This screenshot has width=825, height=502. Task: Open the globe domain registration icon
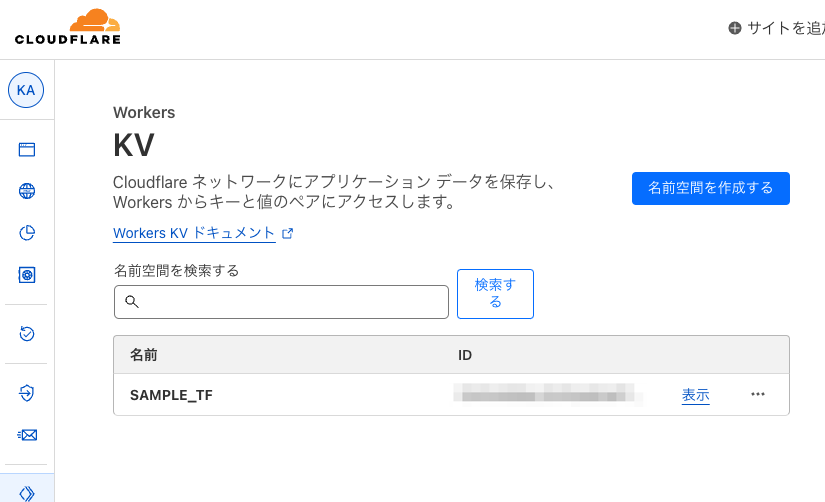click(x=27, y=191)
